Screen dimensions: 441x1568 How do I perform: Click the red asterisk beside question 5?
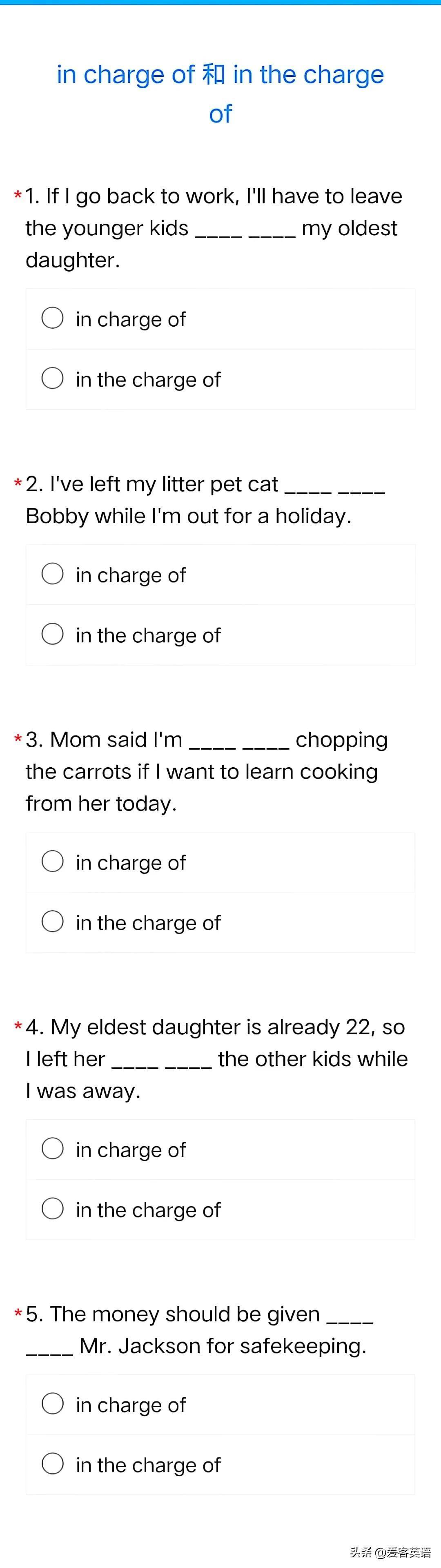point(18,1314)
